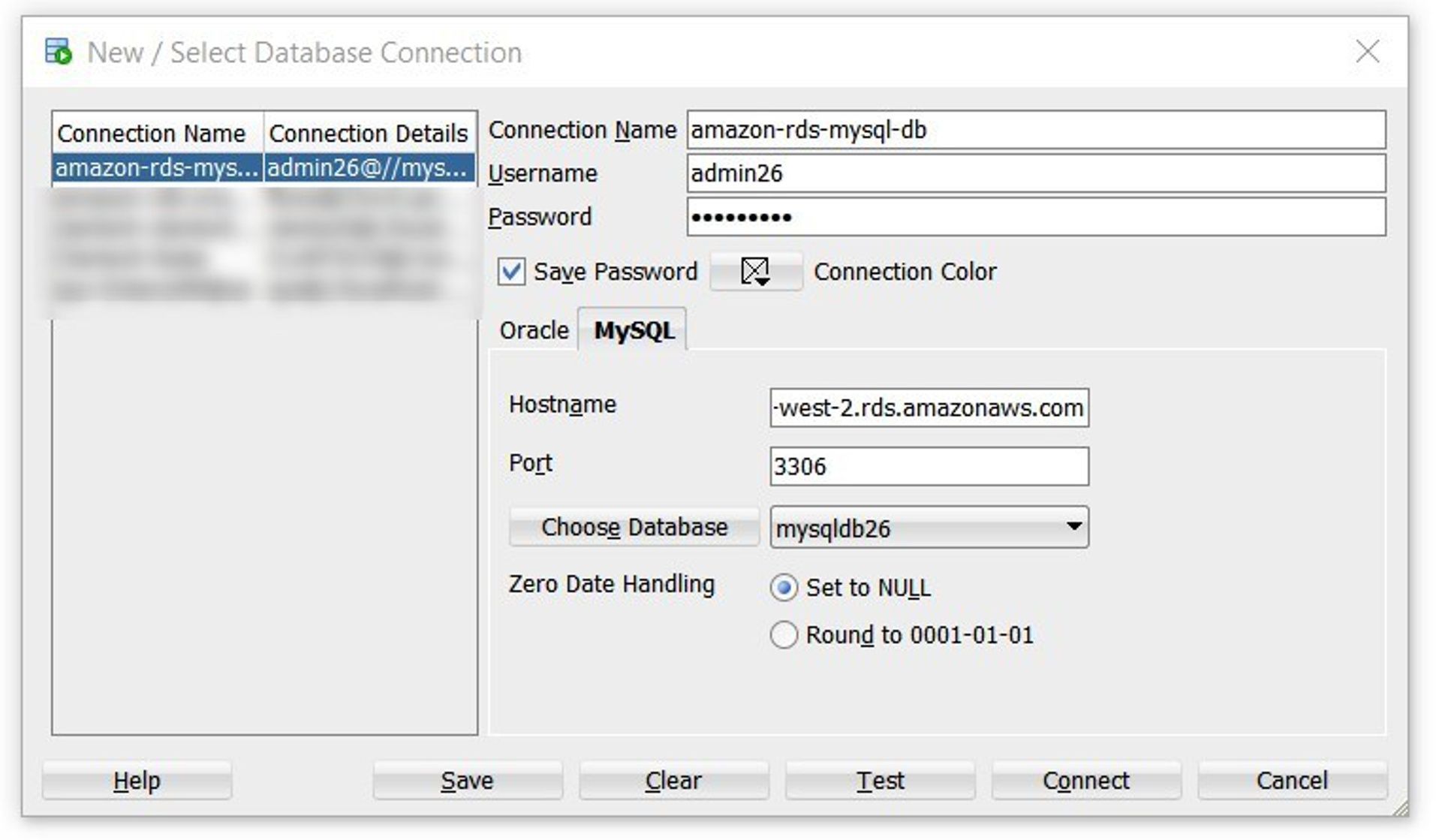Click the Choose Database button
The height and width of the screenshot is (840, 1436).
click(634, 527)
